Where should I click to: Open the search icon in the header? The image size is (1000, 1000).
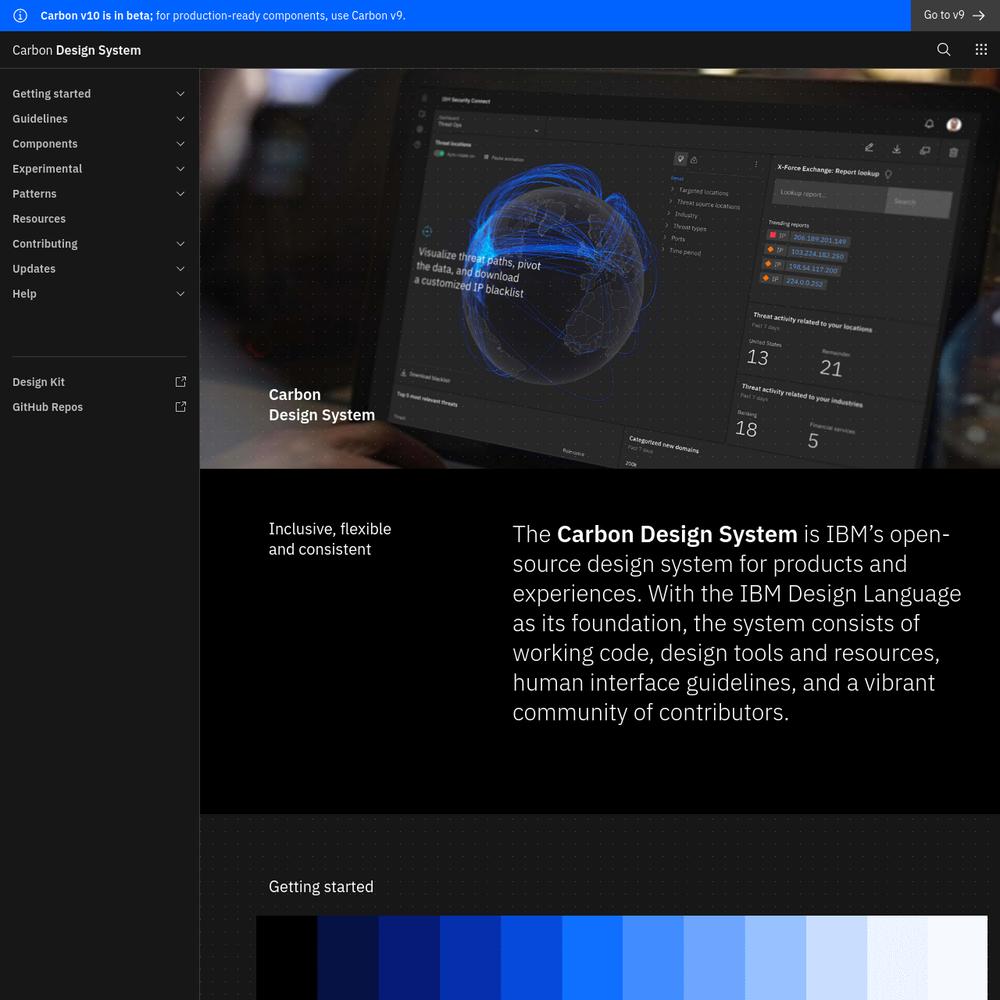point(943,50)
